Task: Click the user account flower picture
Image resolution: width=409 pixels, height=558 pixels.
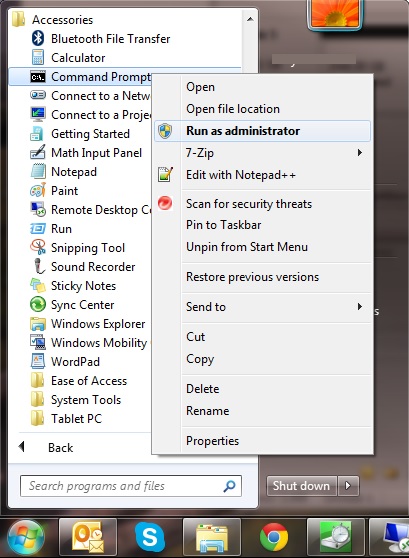Action: coord(334,13)
